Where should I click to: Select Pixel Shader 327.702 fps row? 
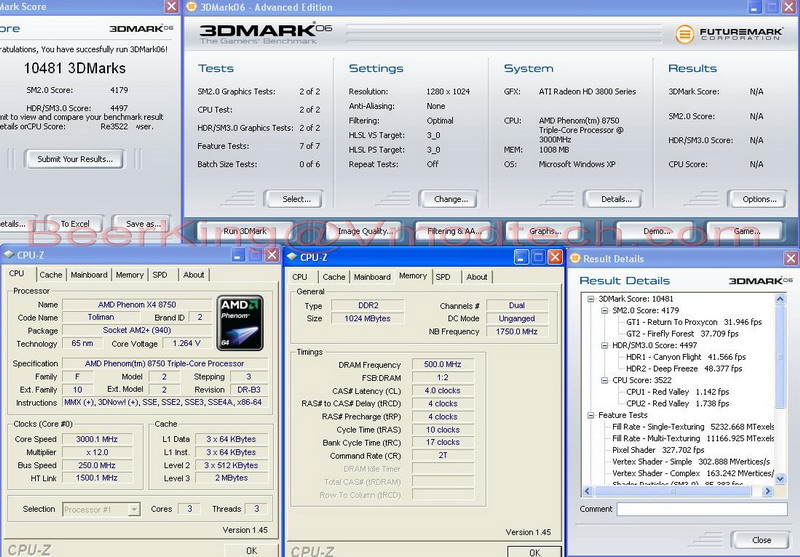(x=658, y=450)
